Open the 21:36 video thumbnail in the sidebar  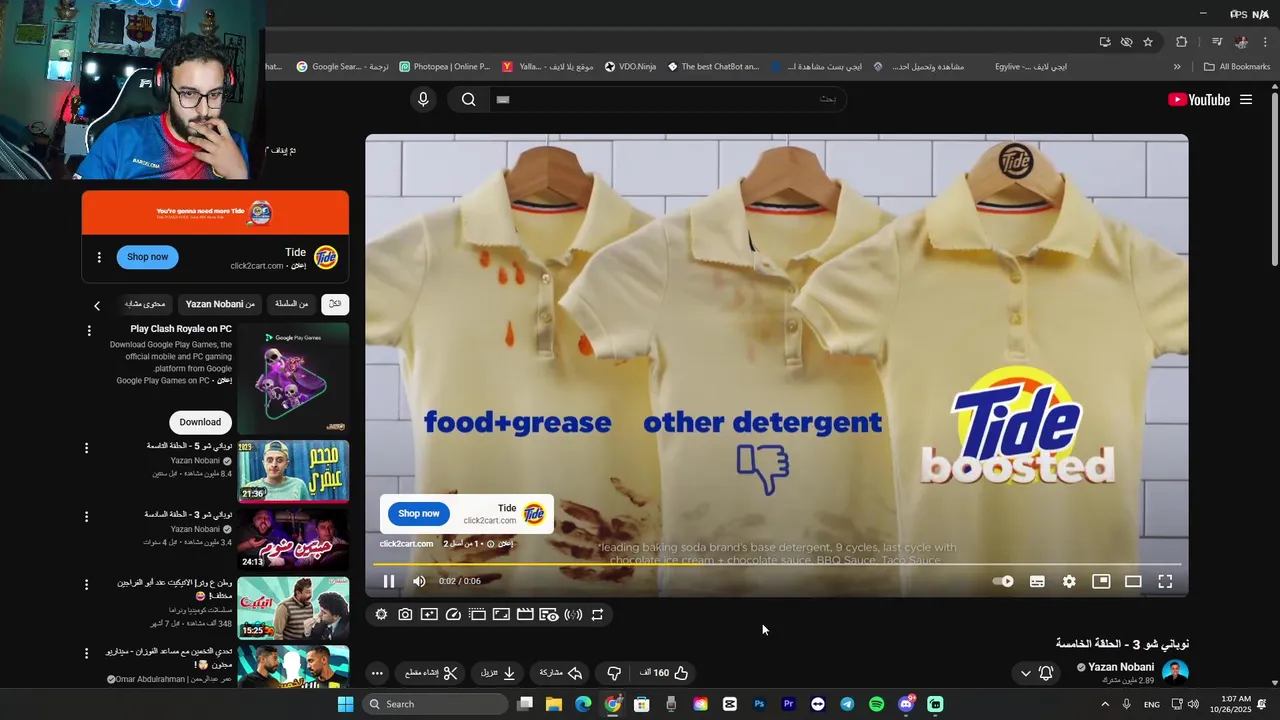[293, 471]
